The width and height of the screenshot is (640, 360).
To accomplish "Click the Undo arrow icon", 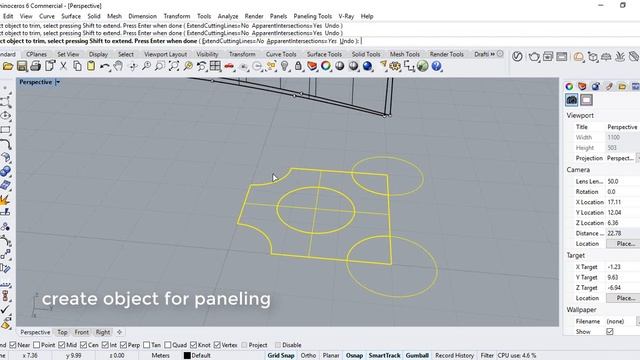I will pos(105,66).
